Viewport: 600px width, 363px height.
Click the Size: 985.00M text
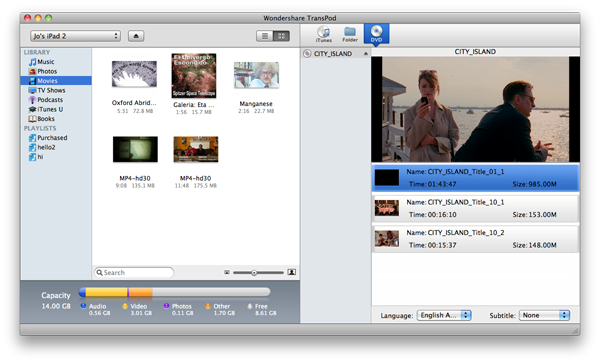pyautogui.click(x=534, y=184)
